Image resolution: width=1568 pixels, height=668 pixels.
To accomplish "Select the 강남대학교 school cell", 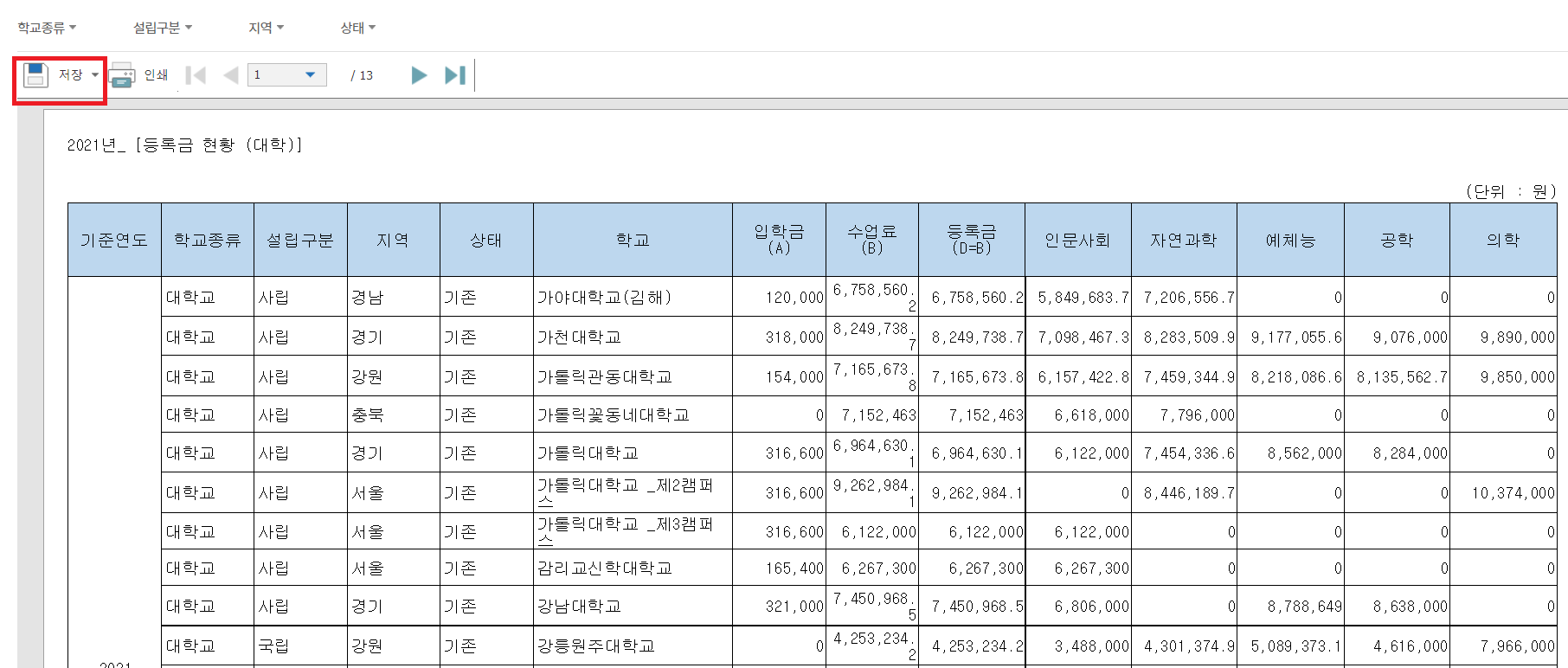I will [x=633, y=606].
